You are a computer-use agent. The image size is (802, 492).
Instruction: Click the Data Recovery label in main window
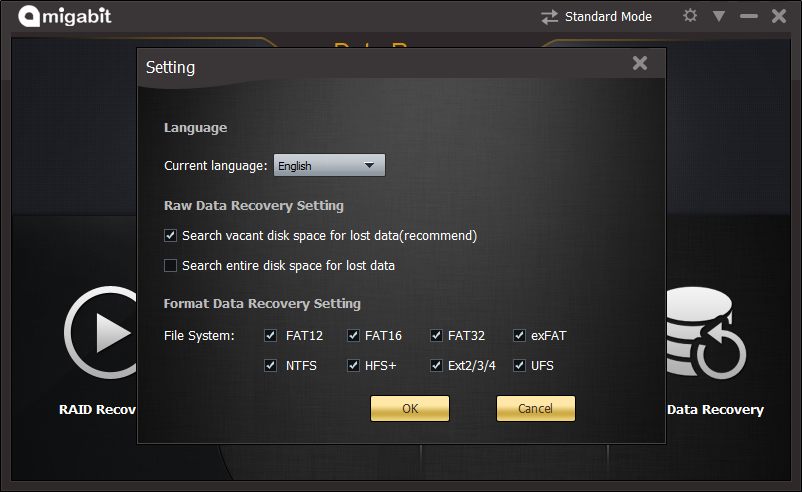[715, 410]
